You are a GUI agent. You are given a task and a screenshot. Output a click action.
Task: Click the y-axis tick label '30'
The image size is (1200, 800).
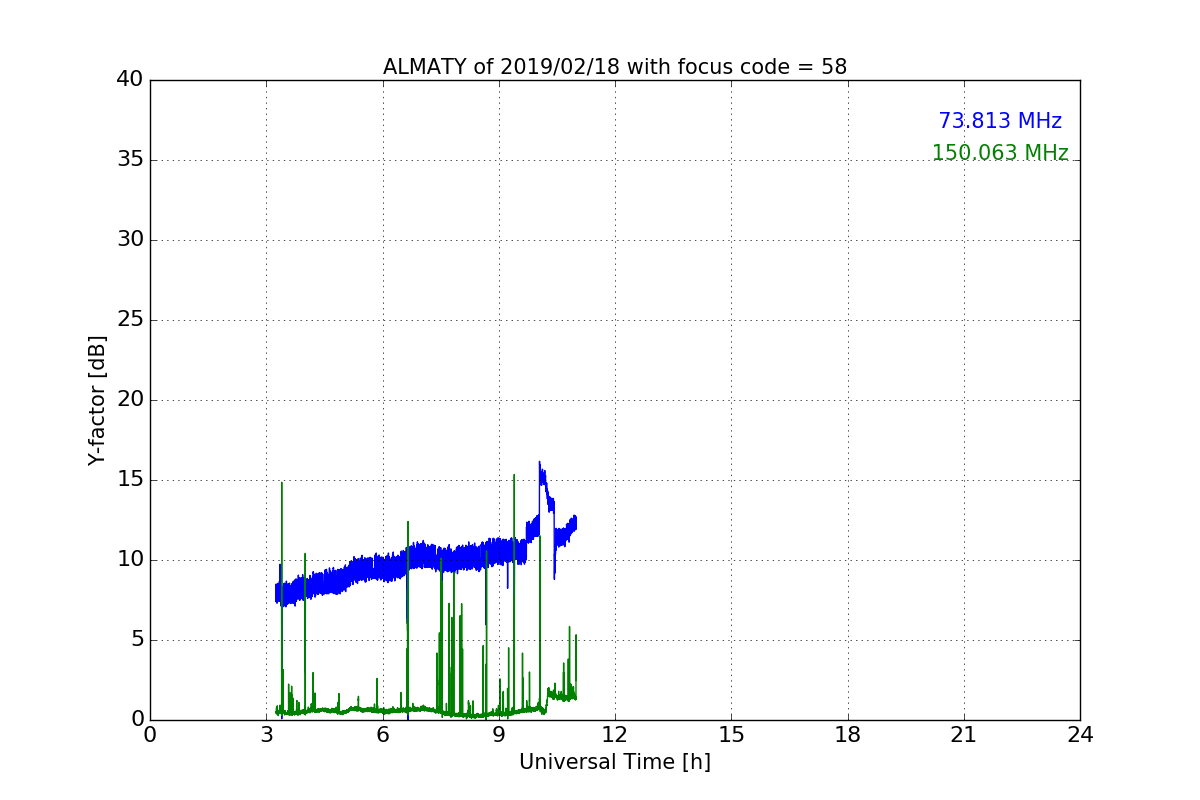[130, 240]
